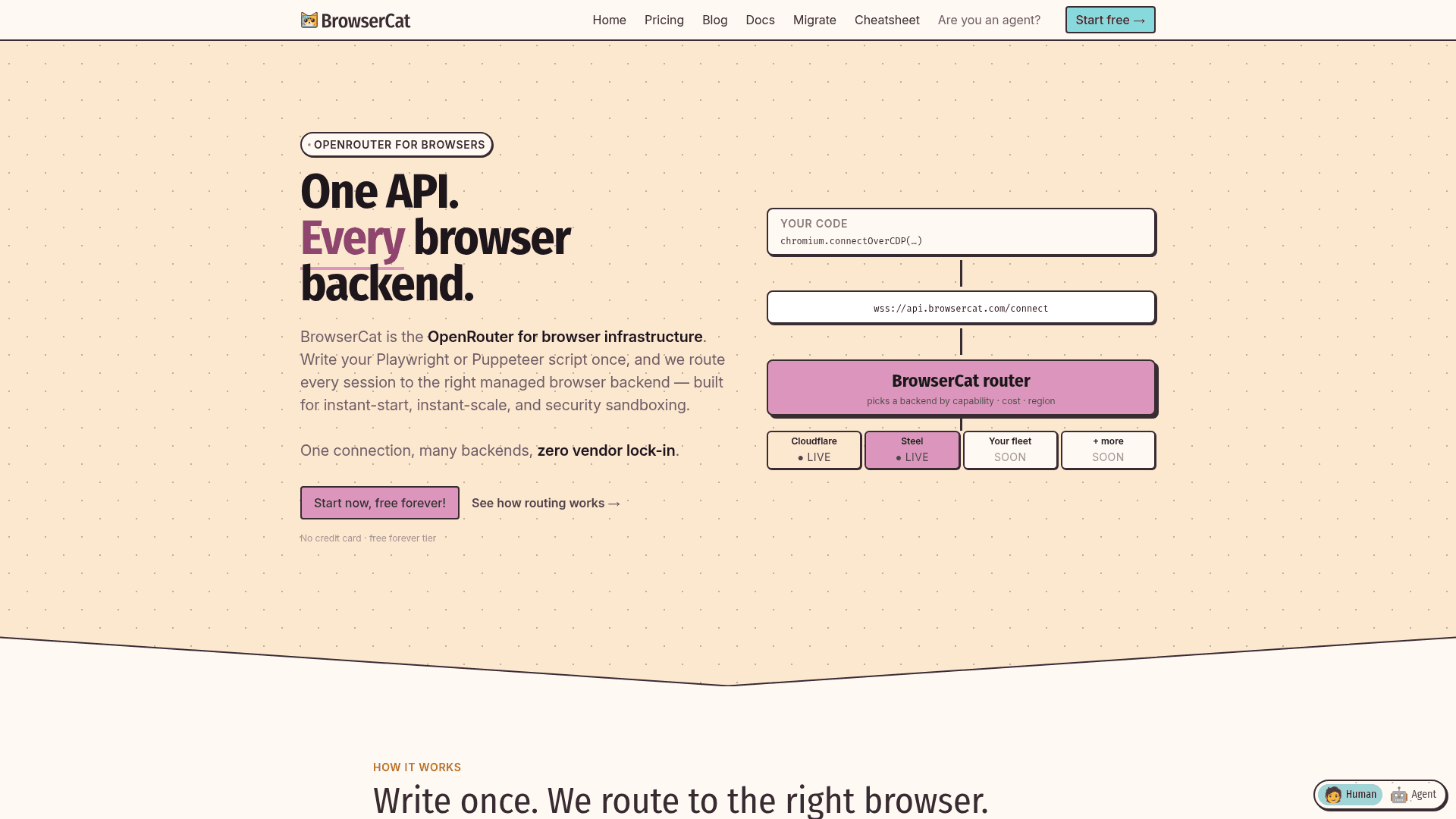Click the BrowserCat wordmark in header
Screen dimensions: 1456x819
pyautogui.click(x=366, y=20)
